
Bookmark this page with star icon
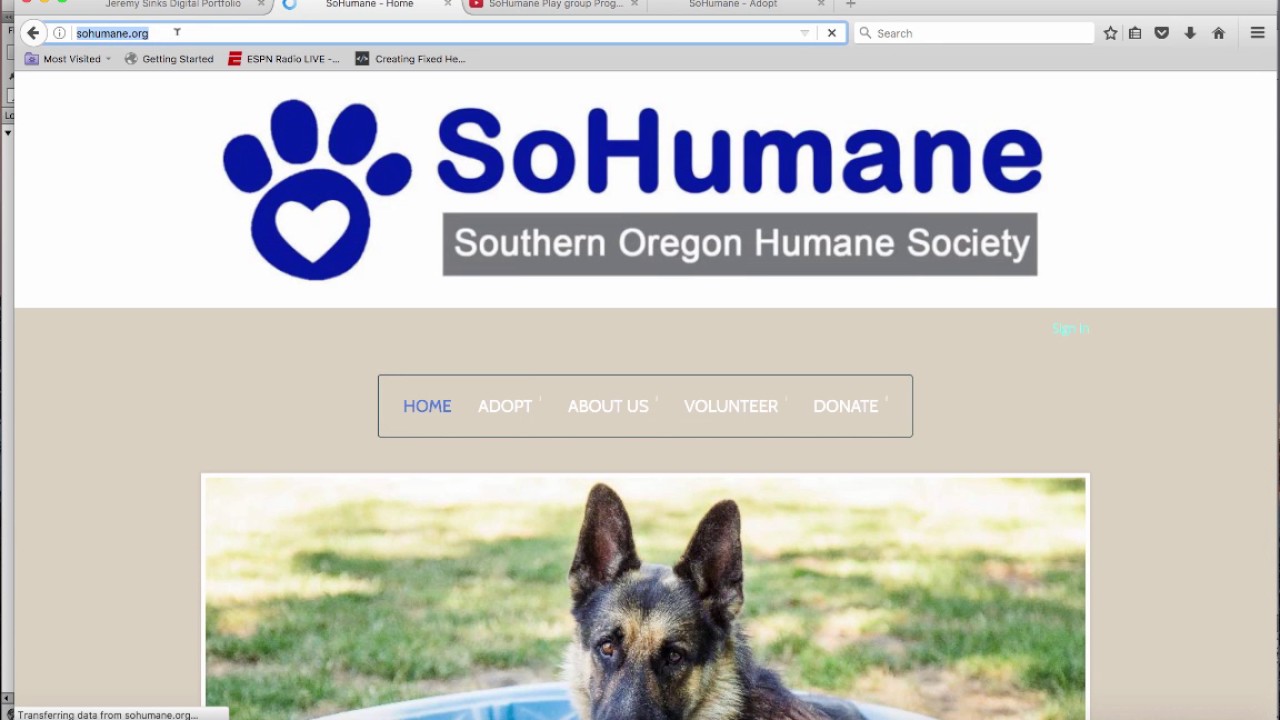point(1110,33)
